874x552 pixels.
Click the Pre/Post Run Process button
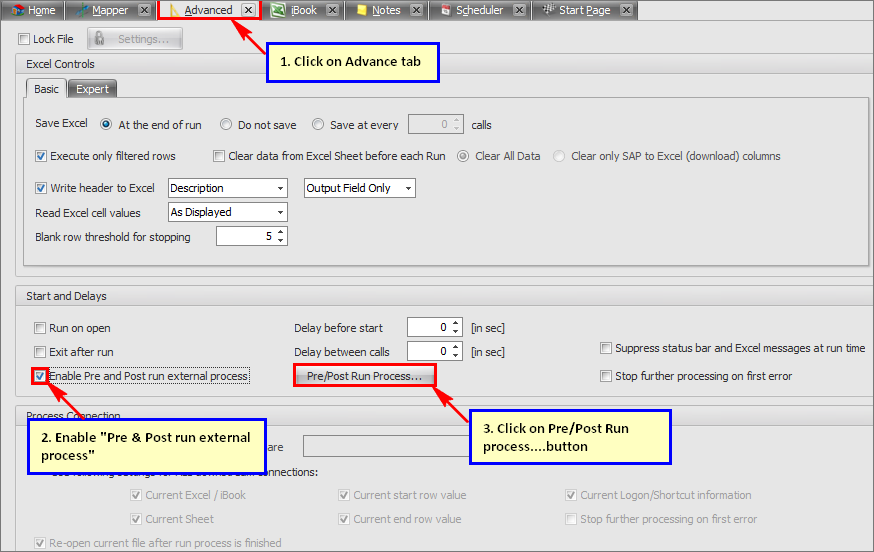point(364,376)
